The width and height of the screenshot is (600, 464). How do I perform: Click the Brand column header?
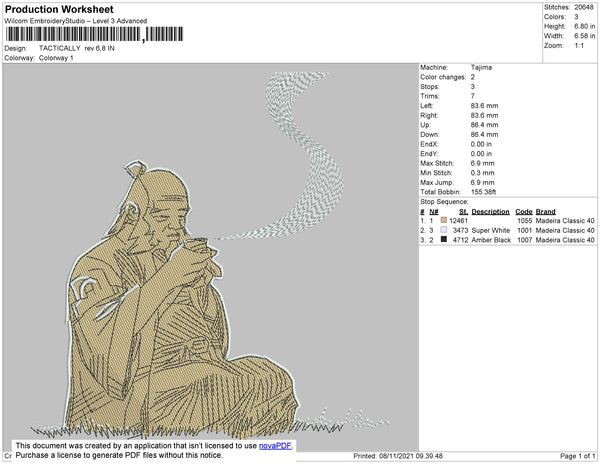[545, 212]
